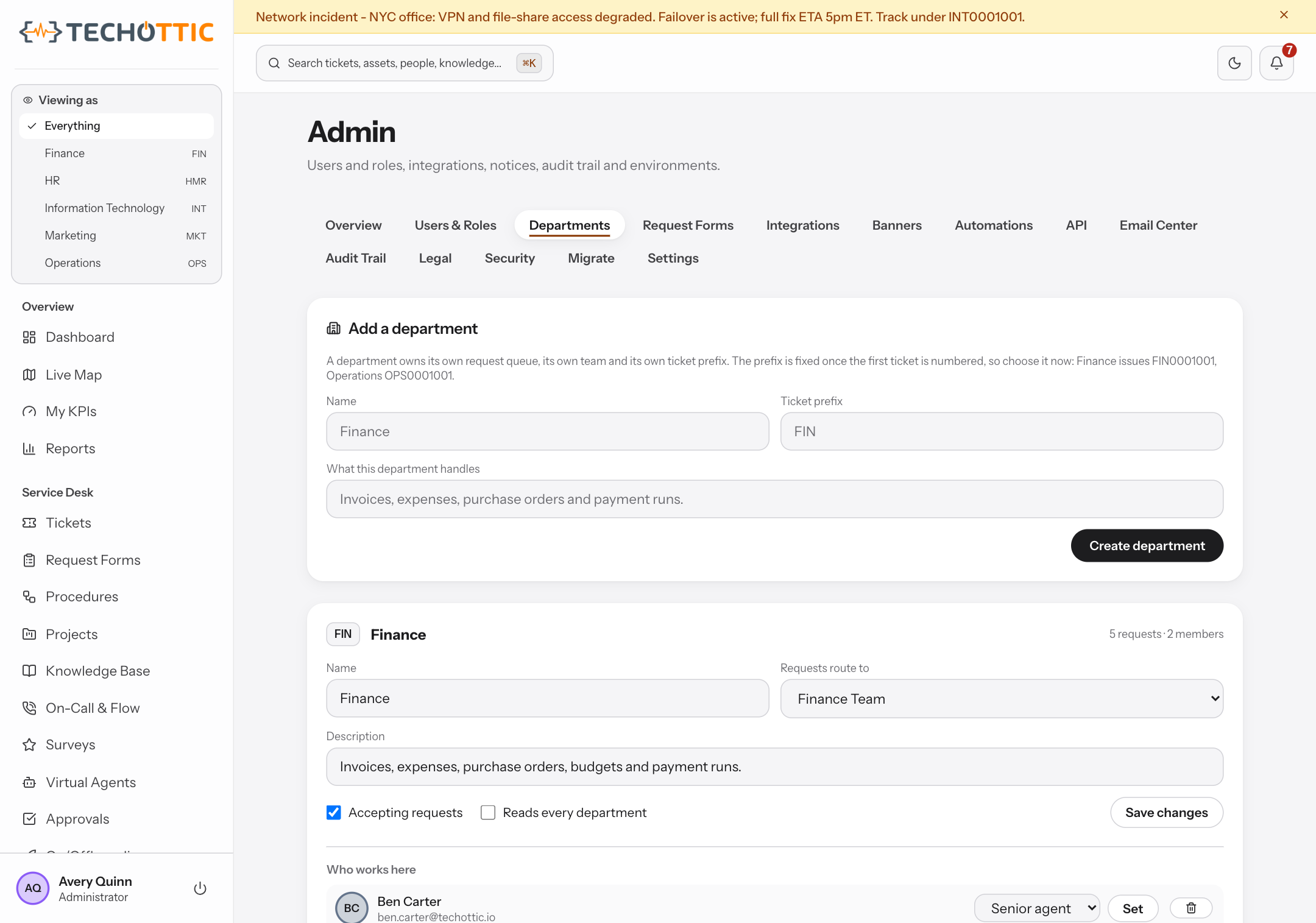This screenshot has height=923, width=1316.
Task: Click the Ticket prefix input
Action: pos(1002,431)
